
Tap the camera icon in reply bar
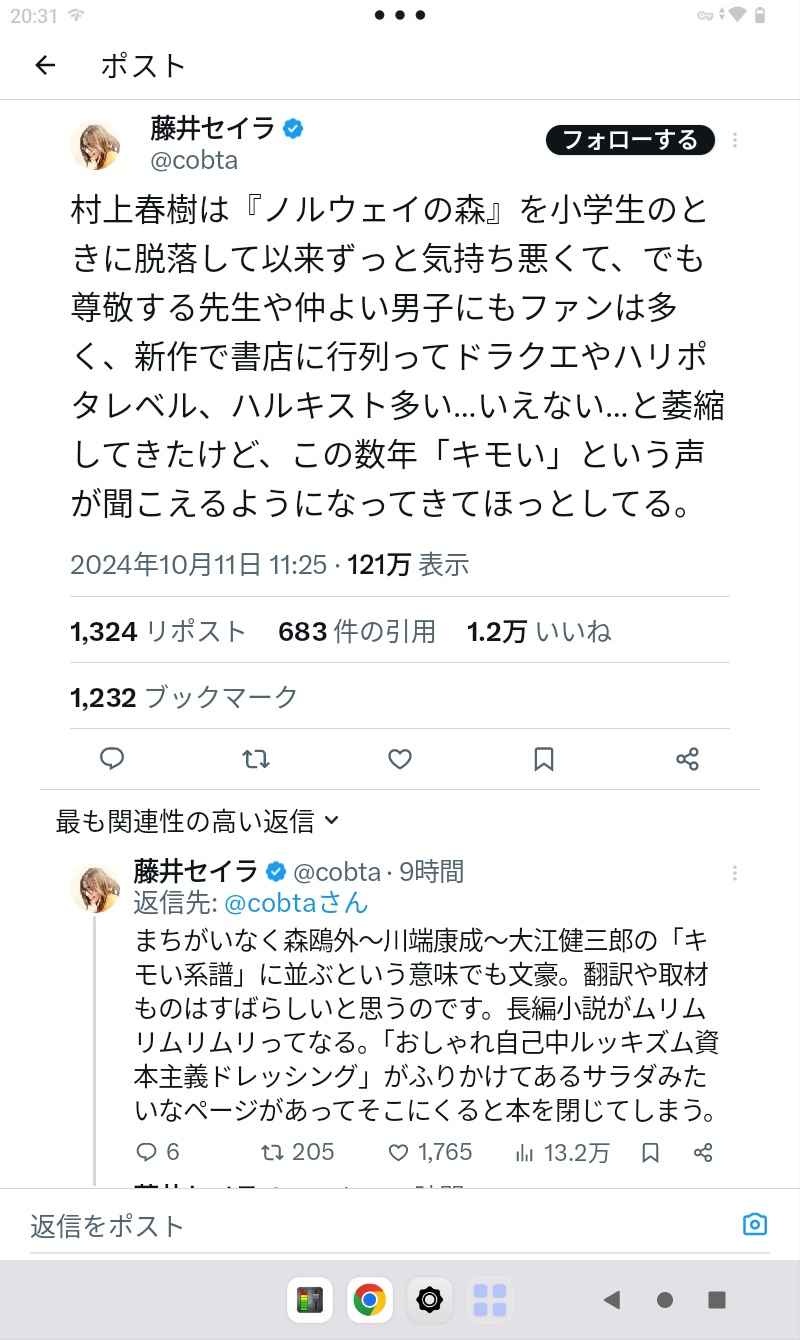click(754, 1224)
